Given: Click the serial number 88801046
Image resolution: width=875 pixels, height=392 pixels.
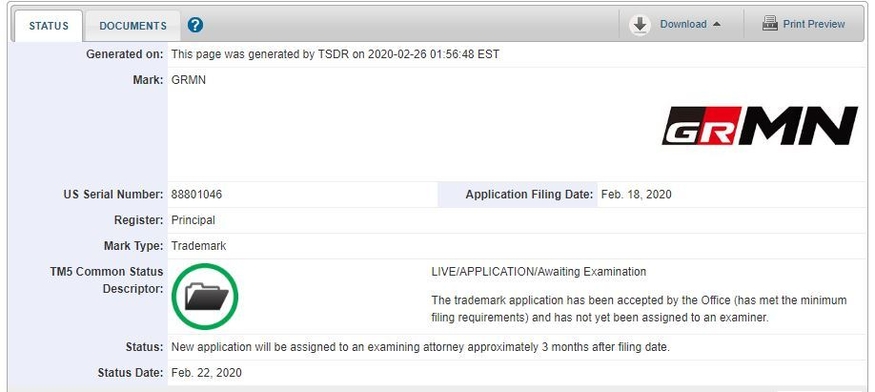Looking at the screenshot, I should coord(196,194).
